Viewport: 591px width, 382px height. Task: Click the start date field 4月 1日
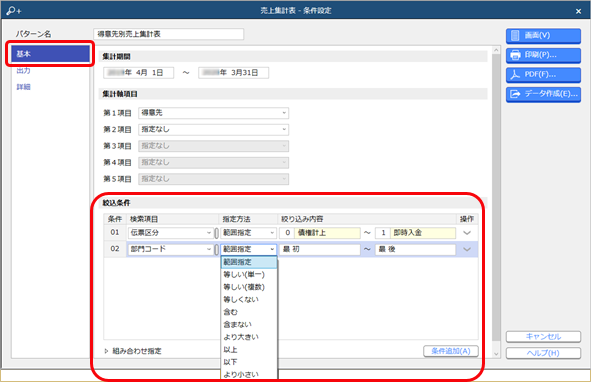pos(139,73)
